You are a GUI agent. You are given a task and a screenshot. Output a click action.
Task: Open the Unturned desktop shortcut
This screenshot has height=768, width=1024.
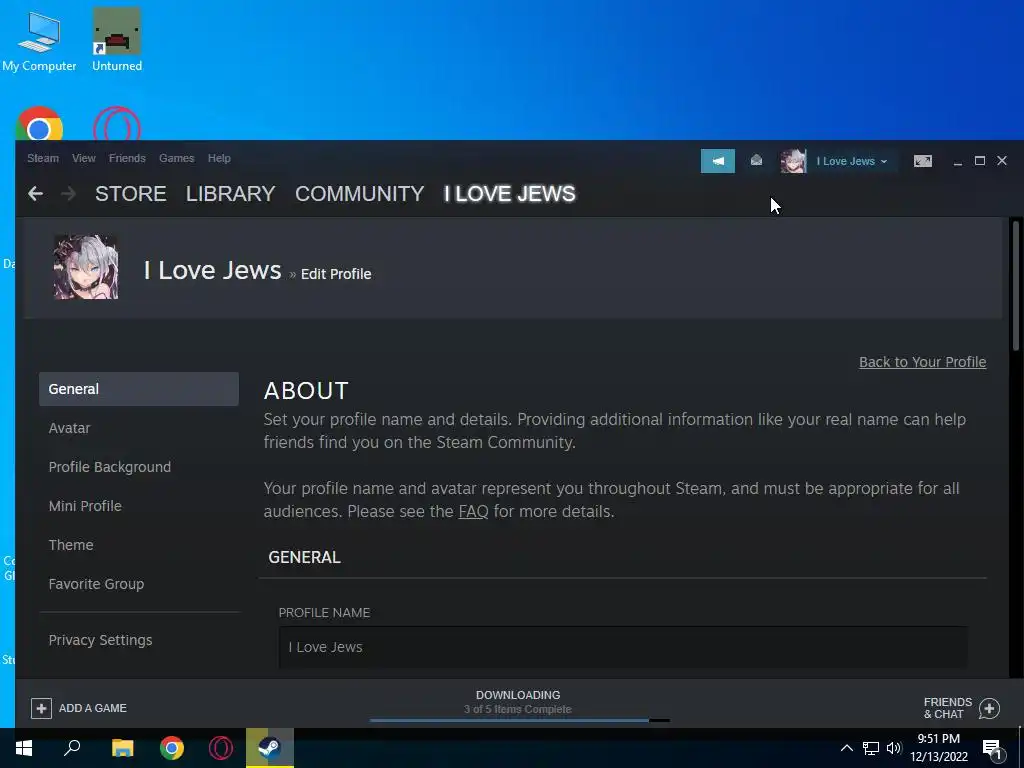117,40
